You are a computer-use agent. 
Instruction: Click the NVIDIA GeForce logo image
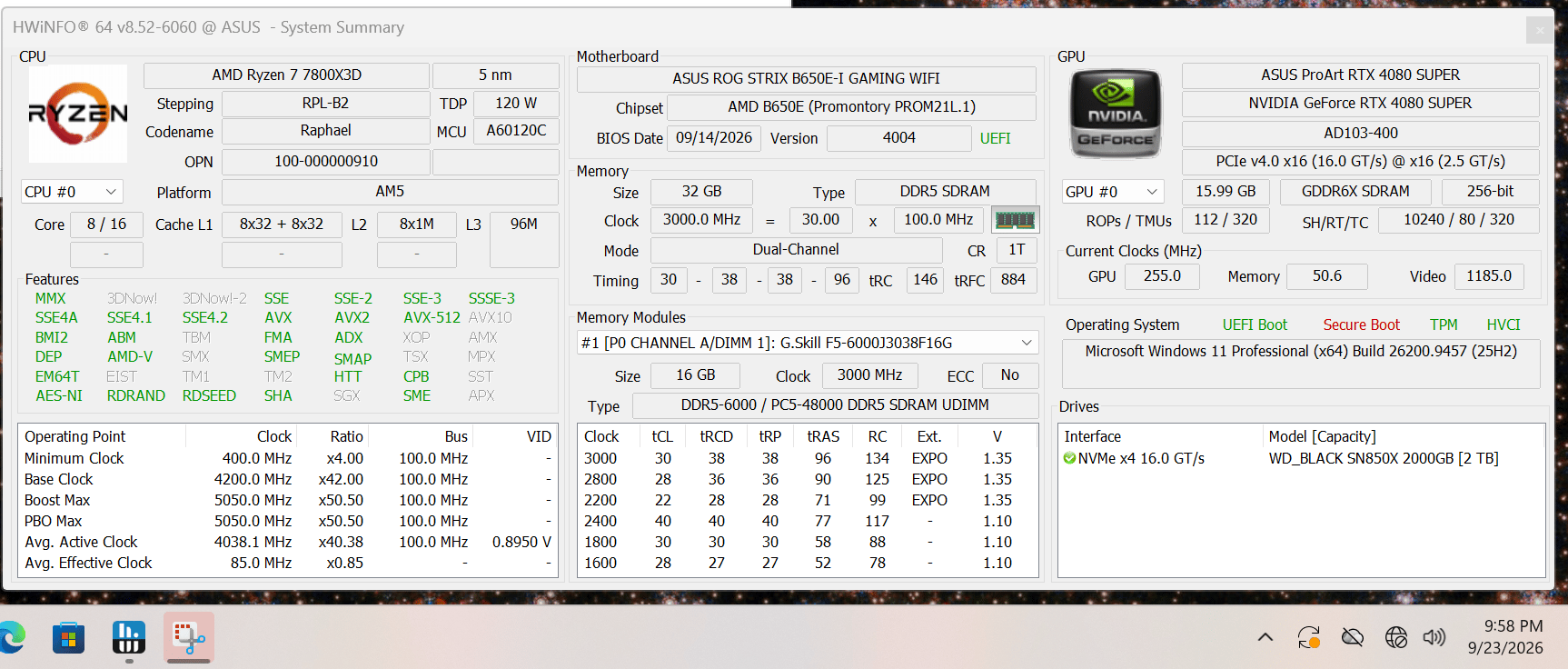1116,114
